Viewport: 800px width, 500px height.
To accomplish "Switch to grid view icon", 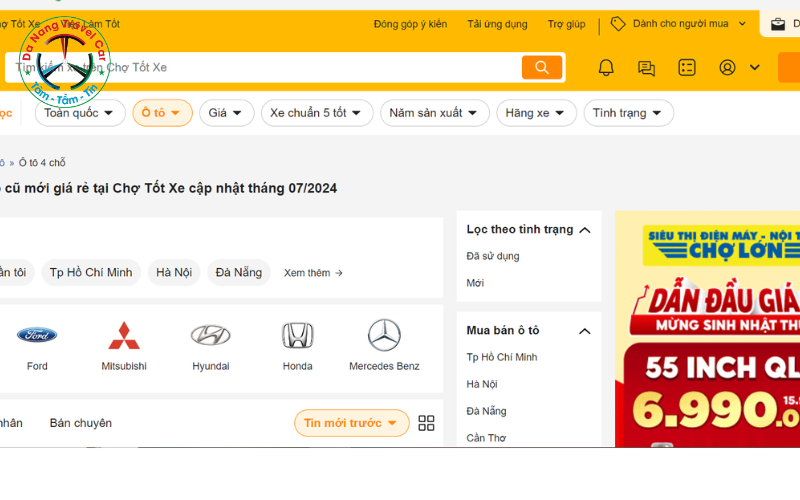I will [x=427, y=423].
